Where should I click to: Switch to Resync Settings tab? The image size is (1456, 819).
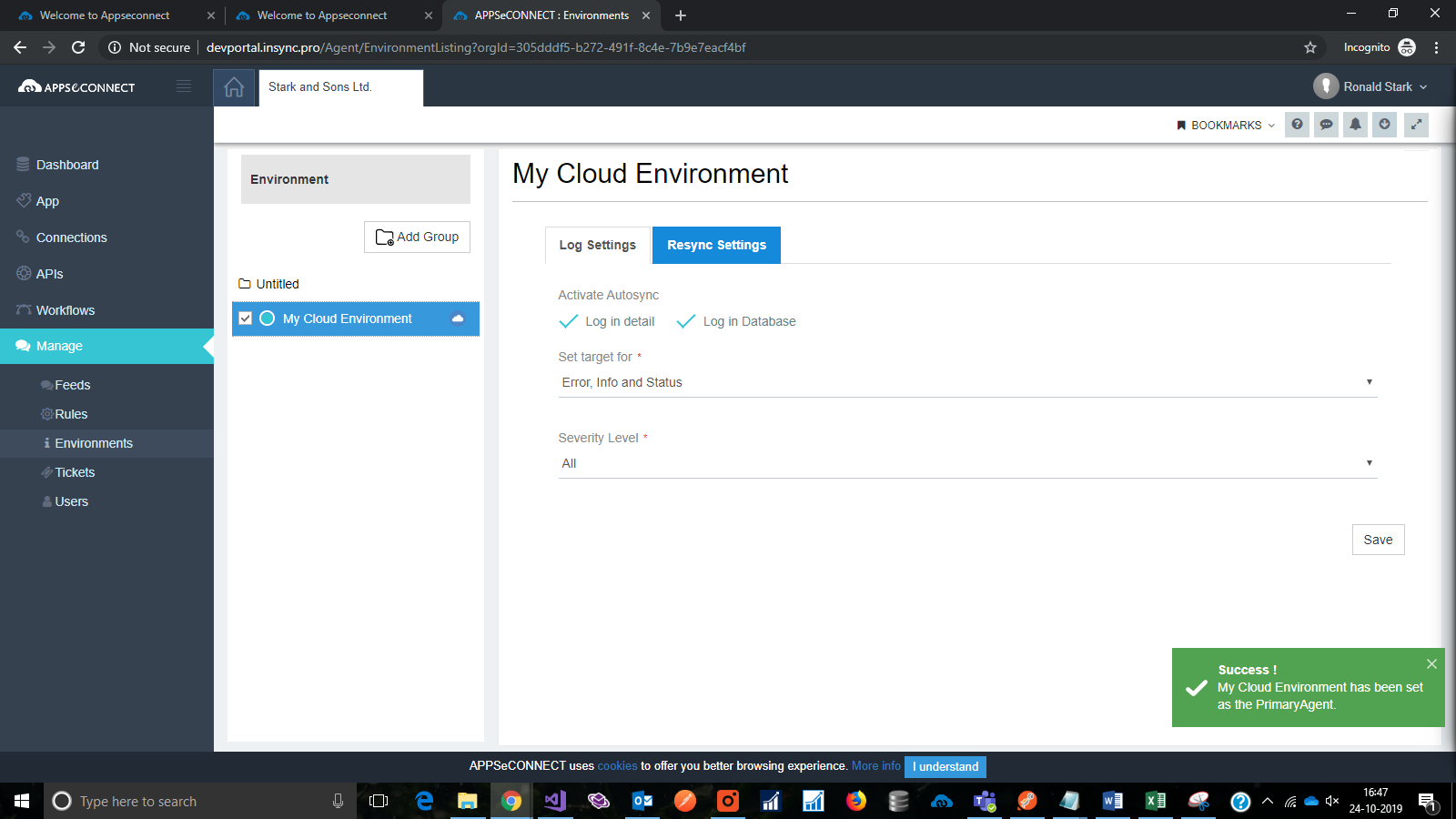point(716,245)
